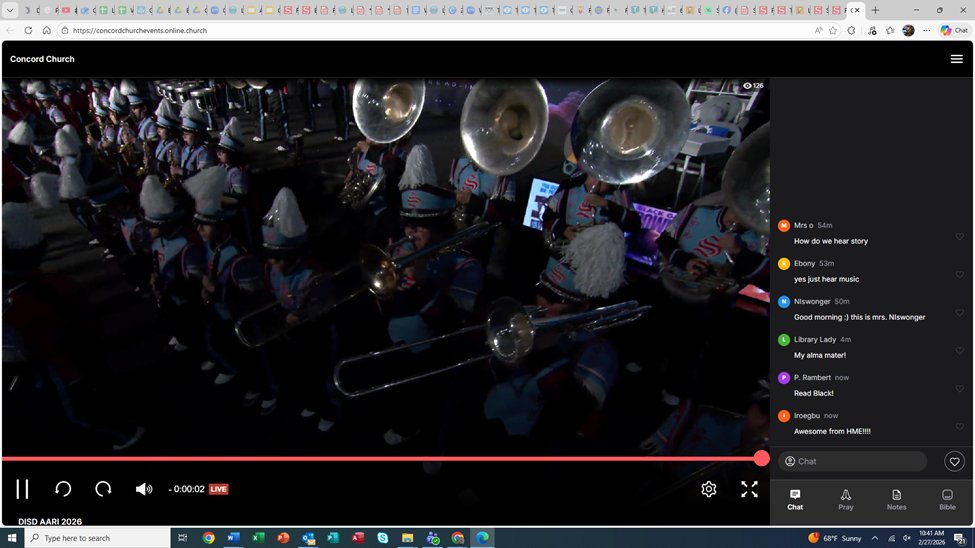Launch Word from the taskbar
The height and width of the screenshot is (548, 975).
tap(233, 537)
